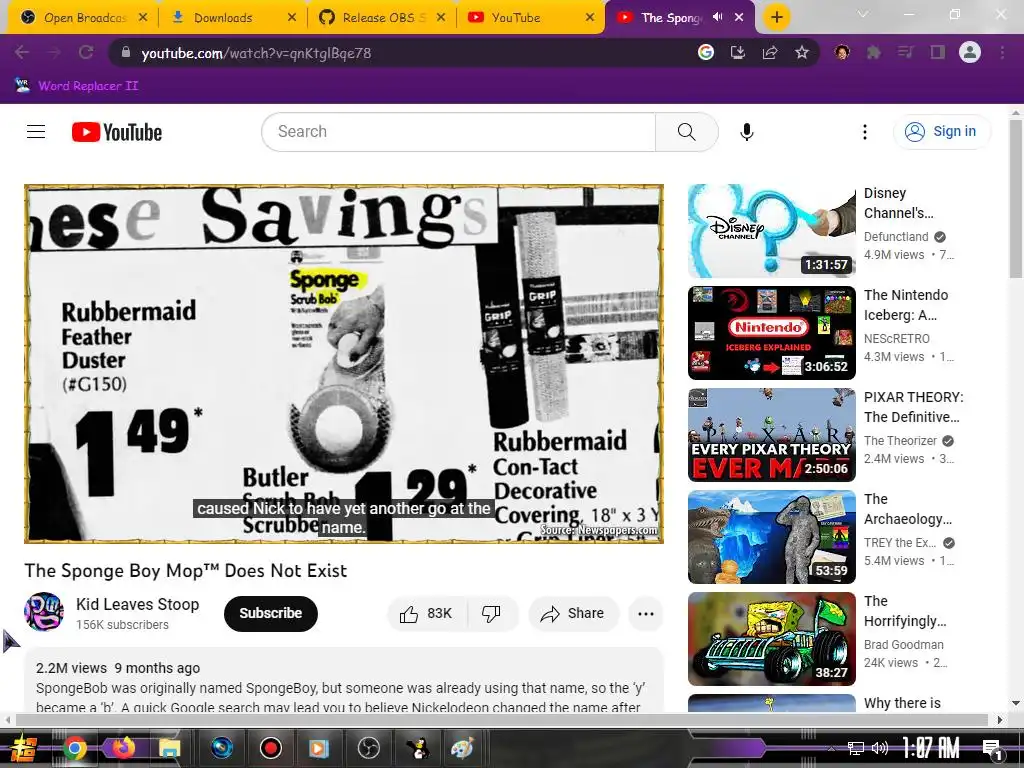Visit the NEScRETRO channel
This screenshot has height=768, width=1024.
pyautogui.click(x=897, y=338)
